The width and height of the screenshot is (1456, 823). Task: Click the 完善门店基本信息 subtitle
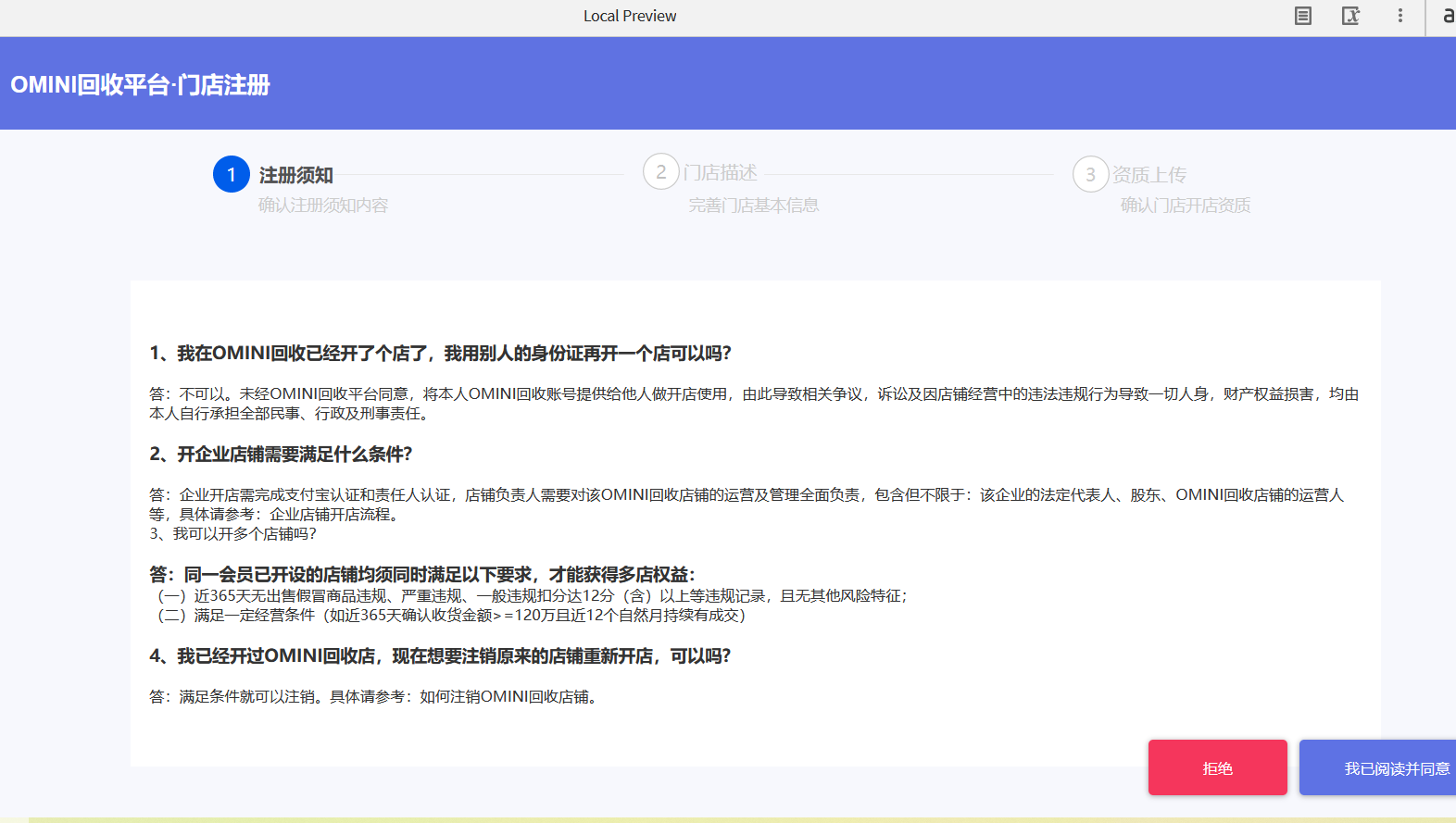pyautogui.click(x=754, y=206)
